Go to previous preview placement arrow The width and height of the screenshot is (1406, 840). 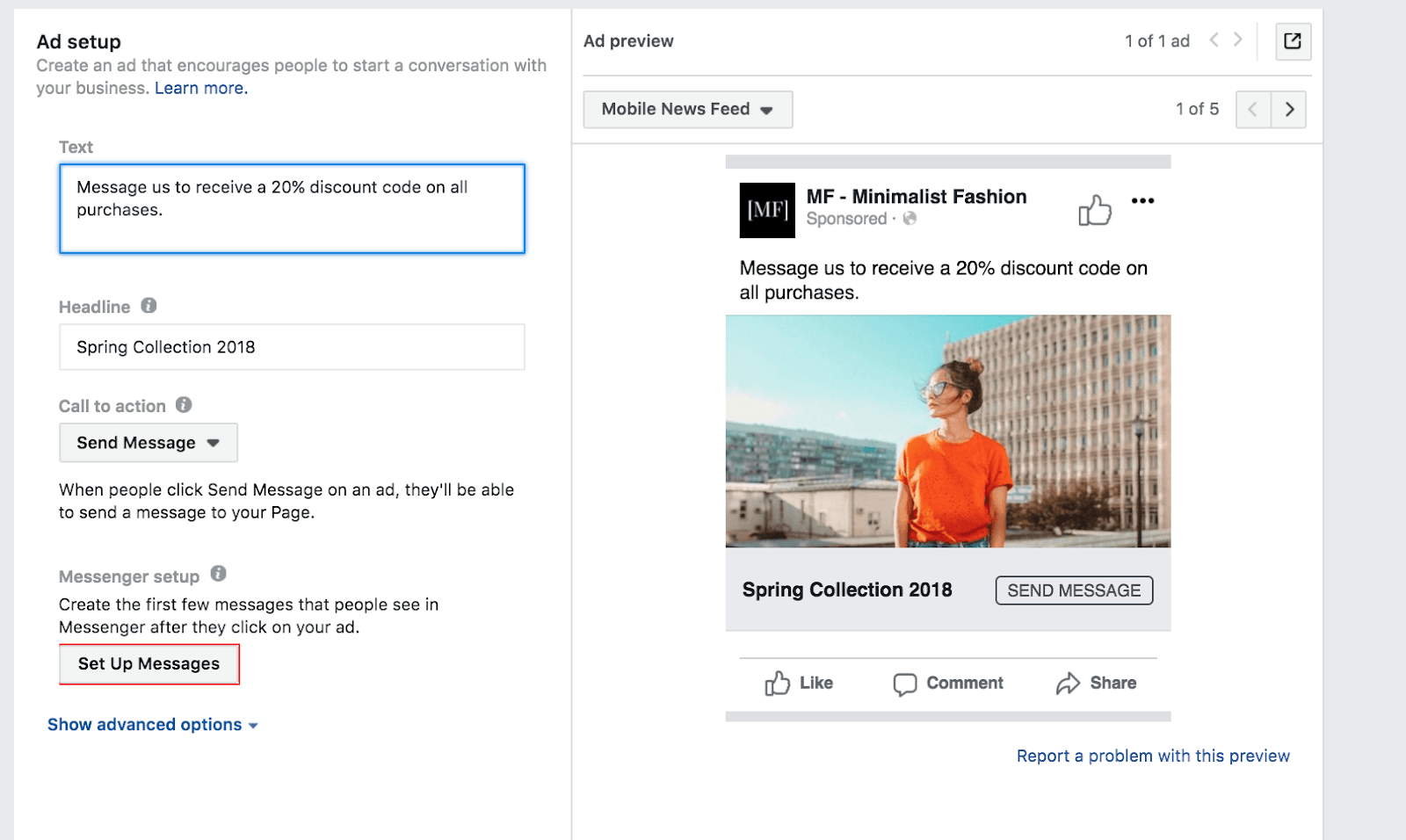(x=1253, y=110)
